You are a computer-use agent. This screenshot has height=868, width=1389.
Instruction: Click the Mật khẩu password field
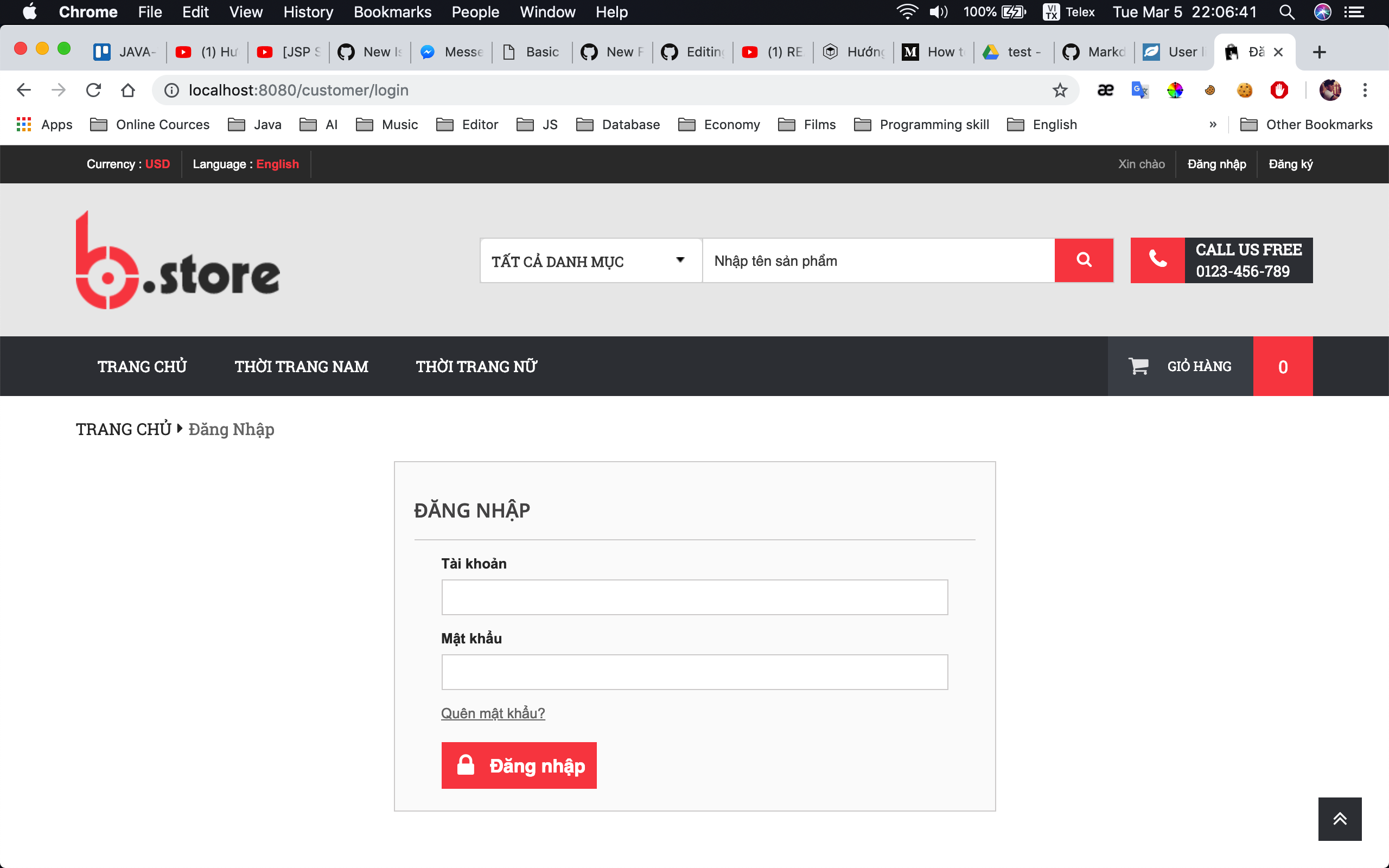click(x=694, y=672)
